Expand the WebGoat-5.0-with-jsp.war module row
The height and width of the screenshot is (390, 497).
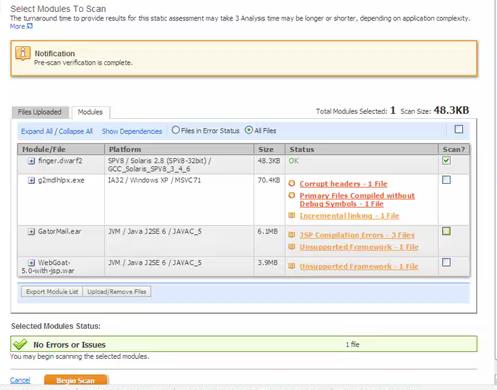31,263
